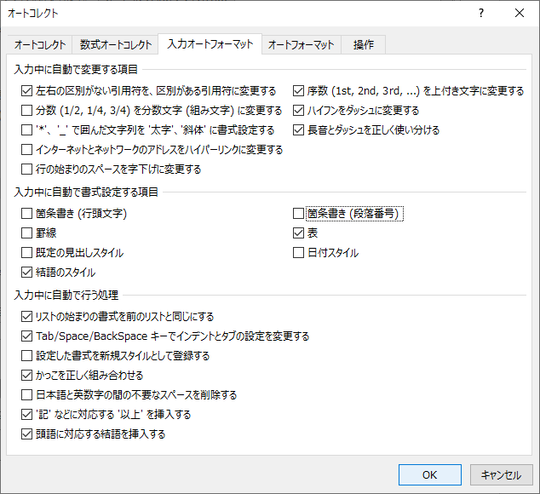This screenshot has width=540, height=494.
Task: Check the 罫線 option
Action: pos(27,233)
